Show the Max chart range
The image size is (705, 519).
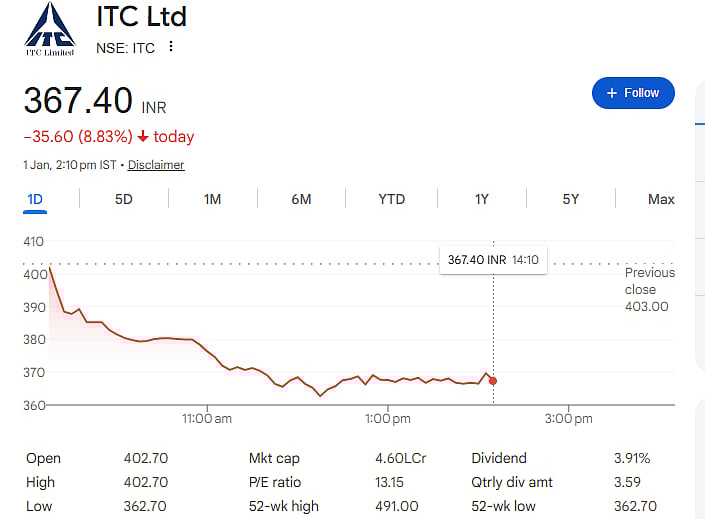coord(661,199)
